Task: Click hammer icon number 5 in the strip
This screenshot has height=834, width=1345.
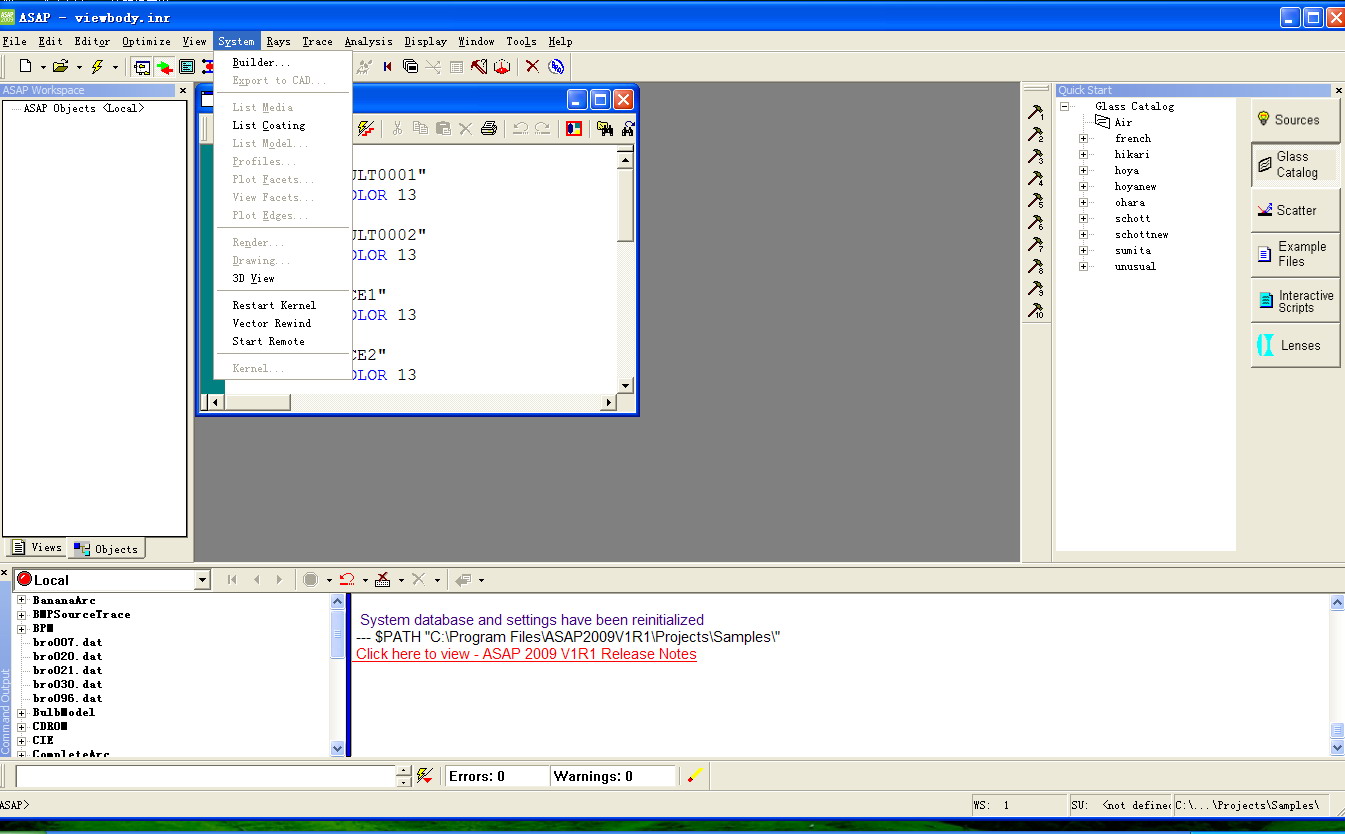Action: coord(1036,200)
